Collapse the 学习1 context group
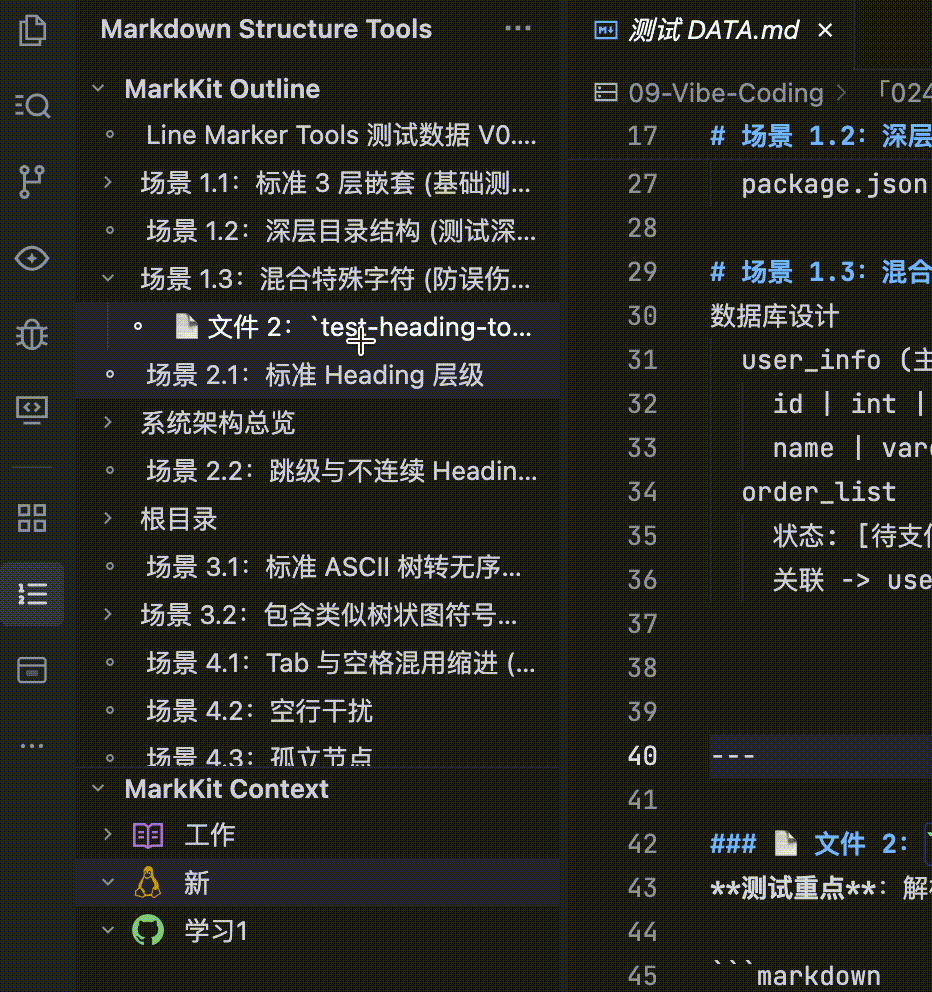The width and height of the screenshot is (932, 992). 108,930
